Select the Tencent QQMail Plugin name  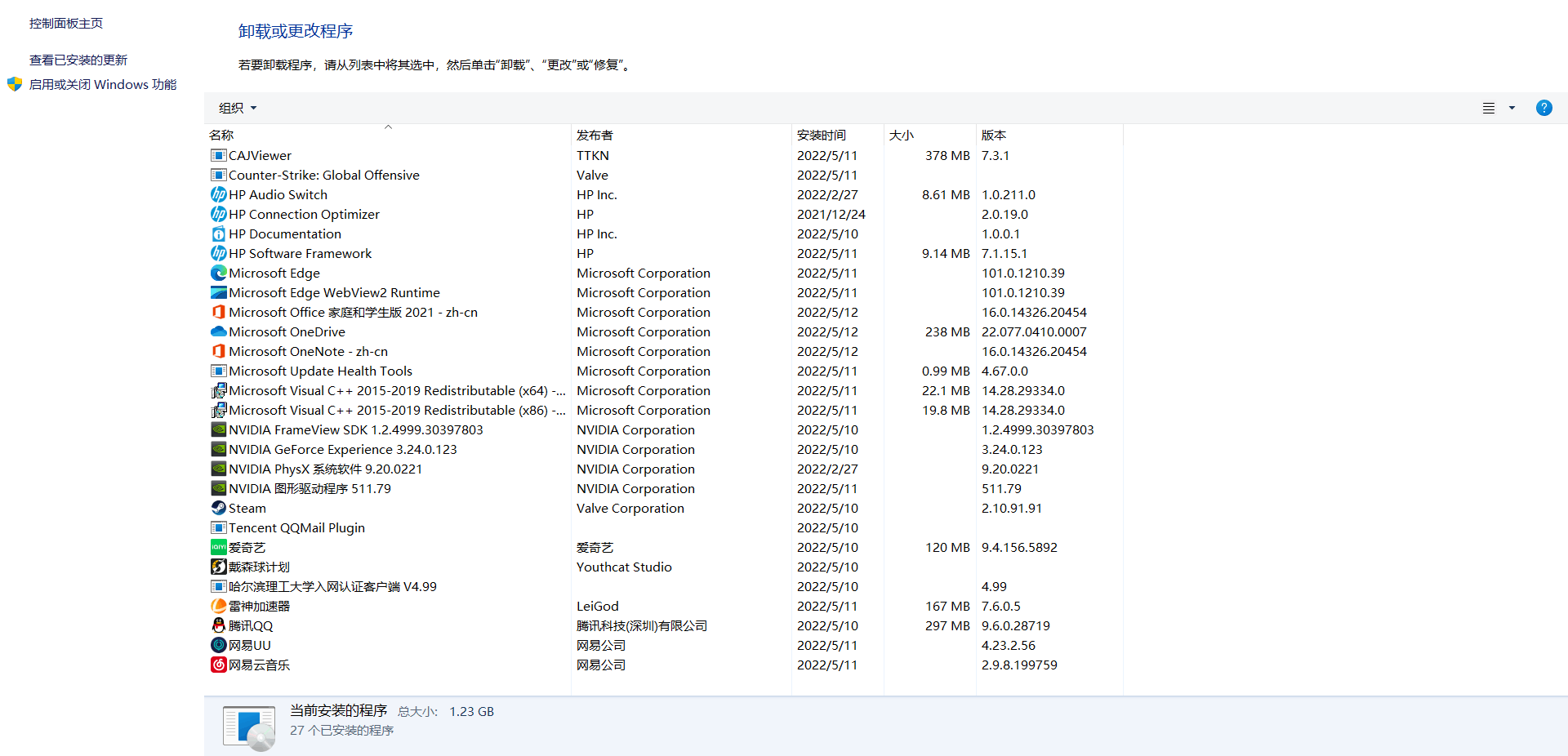pyautogui.click(x=296, y=527)
